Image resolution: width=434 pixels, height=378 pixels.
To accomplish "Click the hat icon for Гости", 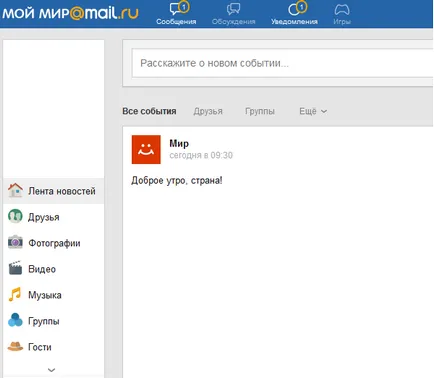I will click(15, 346).
